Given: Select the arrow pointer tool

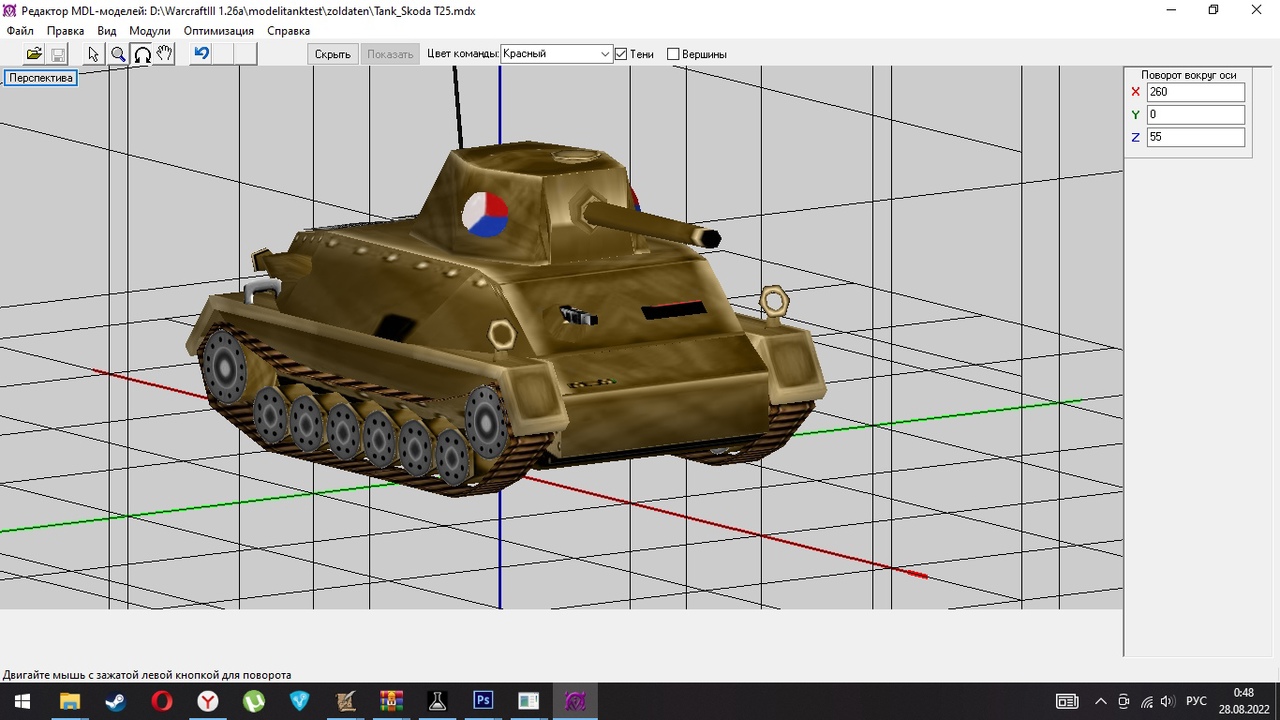Looking at the screenshot, I should click(x=94, y=54).
